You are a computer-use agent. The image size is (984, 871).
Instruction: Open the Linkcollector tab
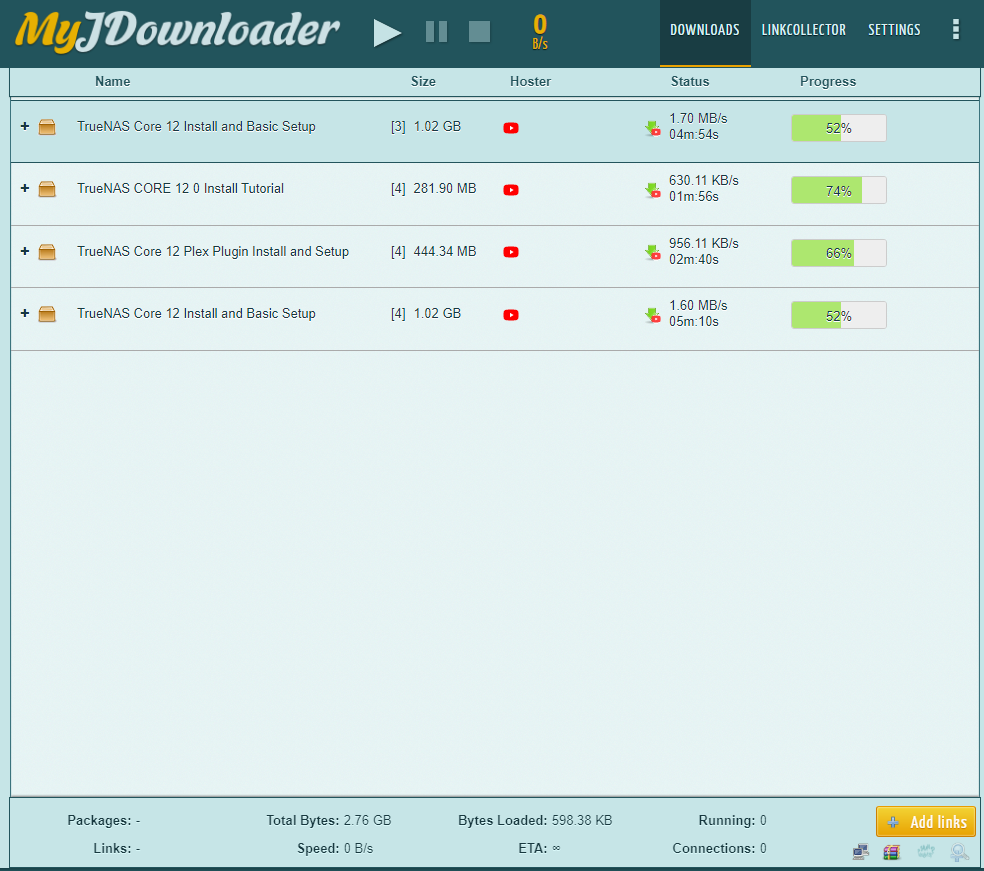[x=803, y=30]
